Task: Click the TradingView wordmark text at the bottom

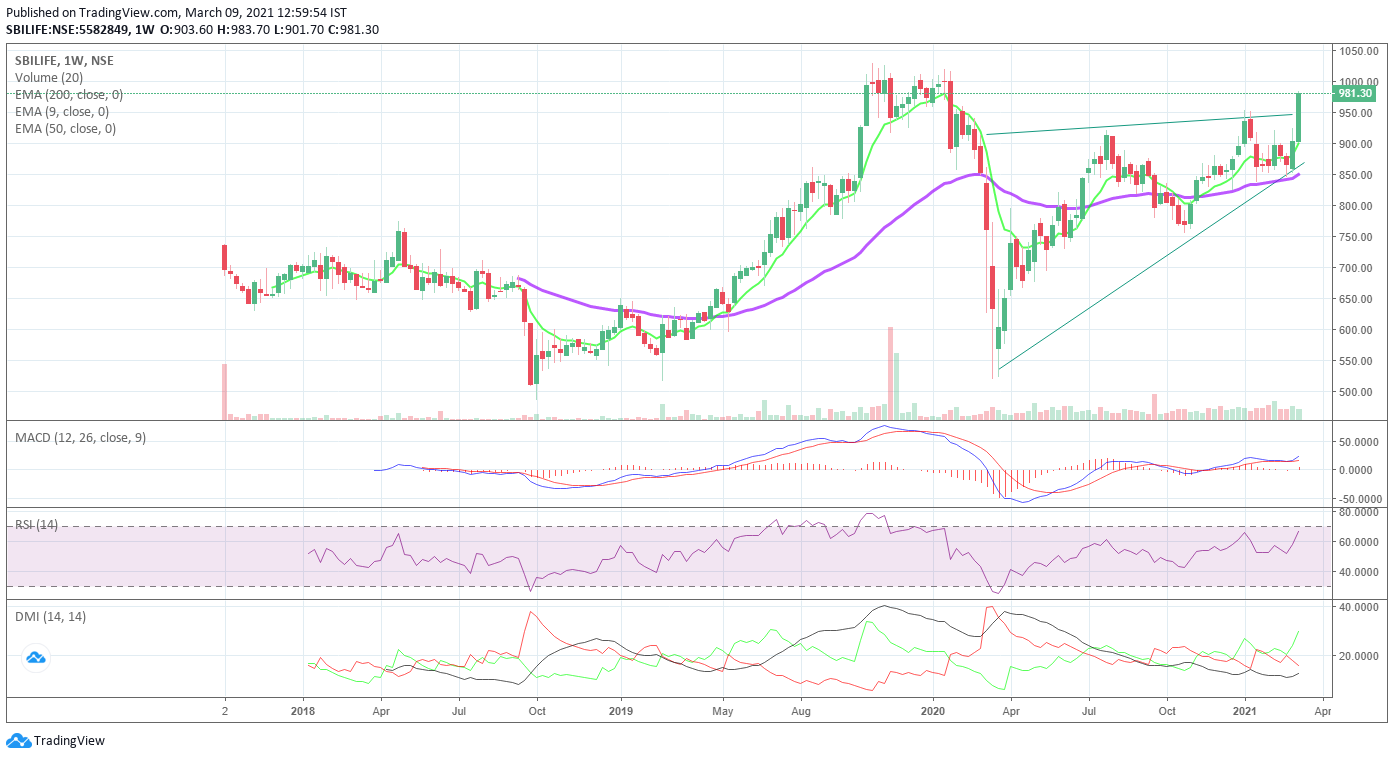Action: [x=69, y=741]
